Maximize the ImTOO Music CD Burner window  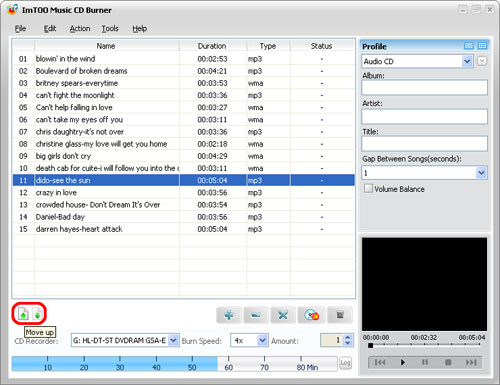coord(476,10)
